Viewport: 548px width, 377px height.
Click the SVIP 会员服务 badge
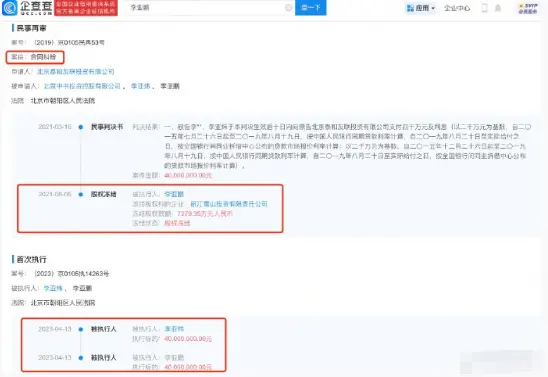(x=528, y=8)
